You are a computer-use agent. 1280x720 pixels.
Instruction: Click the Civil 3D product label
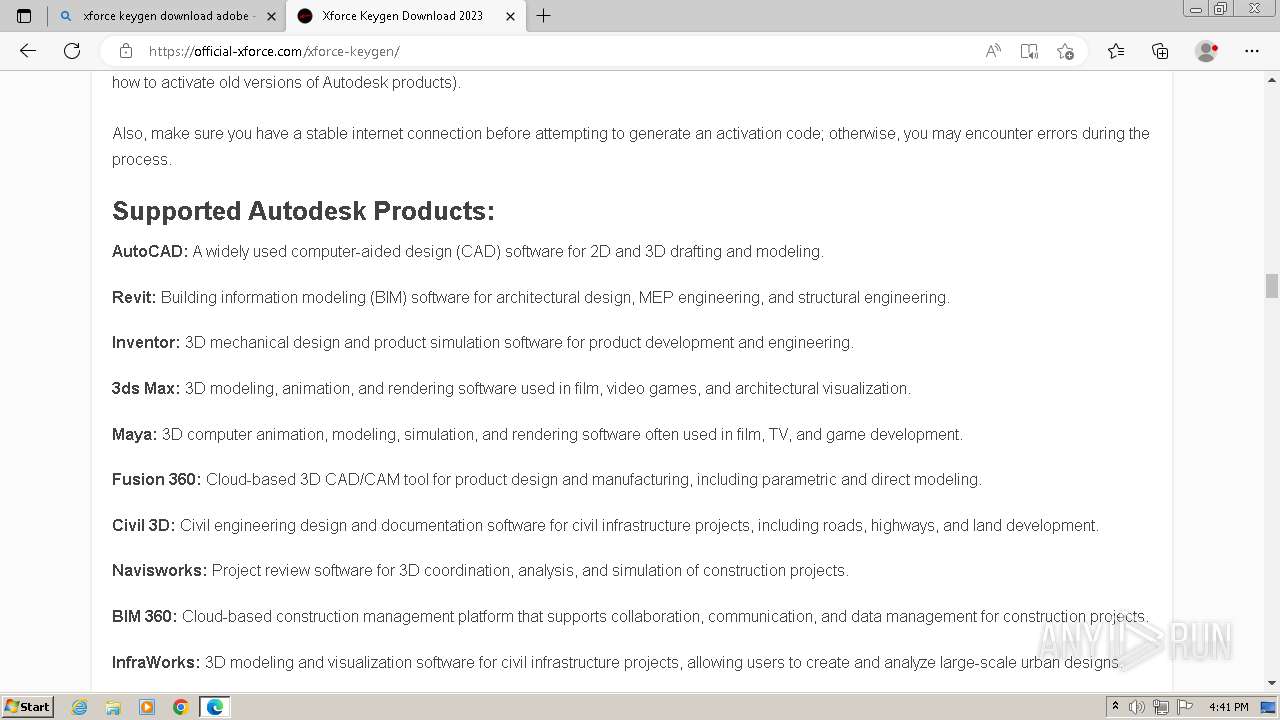144,525
